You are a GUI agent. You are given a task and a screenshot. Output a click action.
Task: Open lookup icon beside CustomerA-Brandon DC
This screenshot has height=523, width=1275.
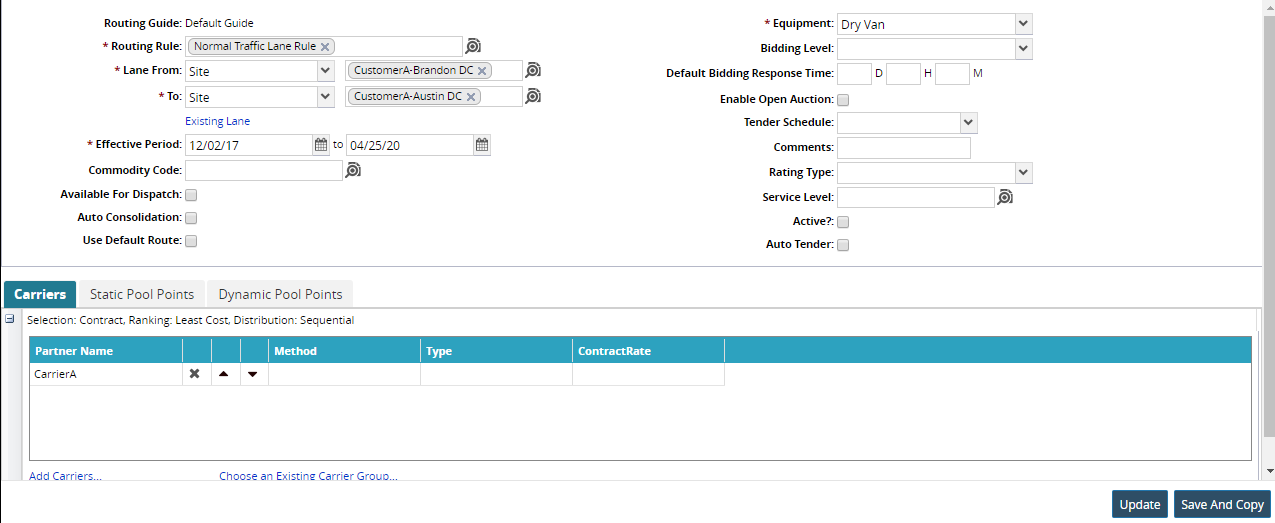(x=534, y=70)
